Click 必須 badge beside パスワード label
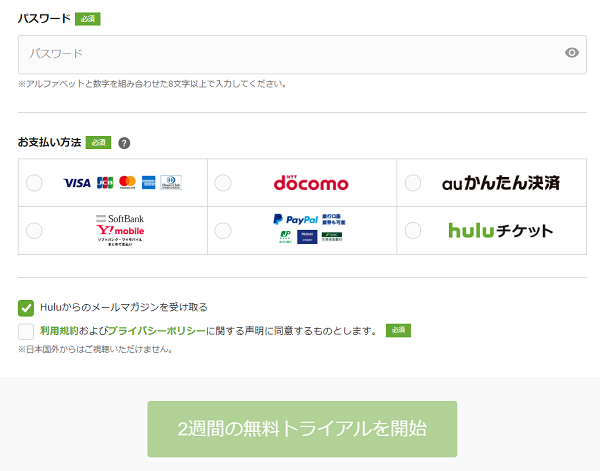 (x=88, y=19)
